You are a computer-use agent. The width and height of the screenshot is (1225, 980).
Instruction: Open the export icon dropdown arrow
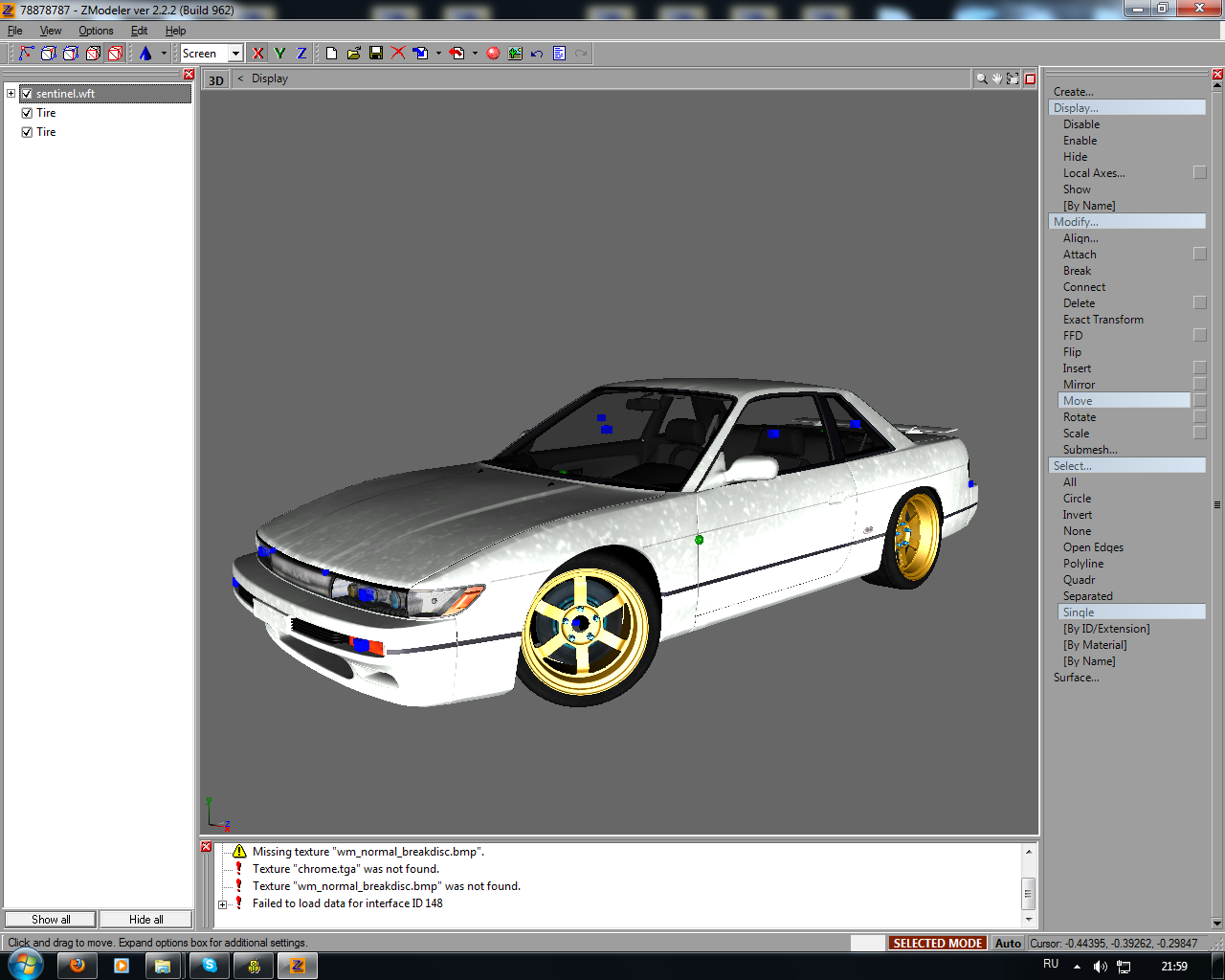click(475, 54)
